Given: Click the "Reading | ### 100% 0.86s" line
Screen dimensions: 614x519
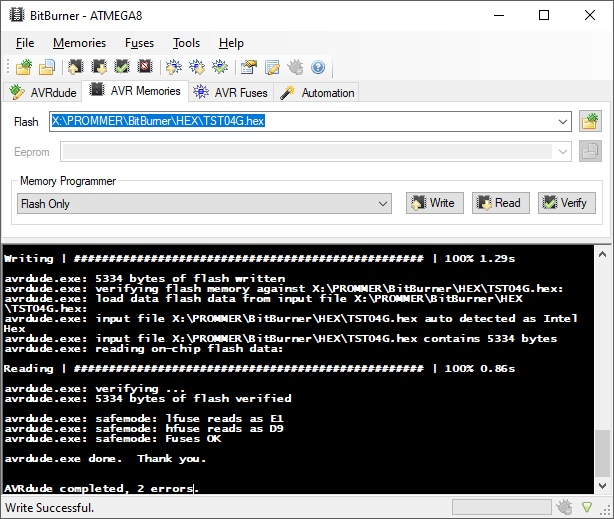Looking at the screenshot, I should pos(259,369).
